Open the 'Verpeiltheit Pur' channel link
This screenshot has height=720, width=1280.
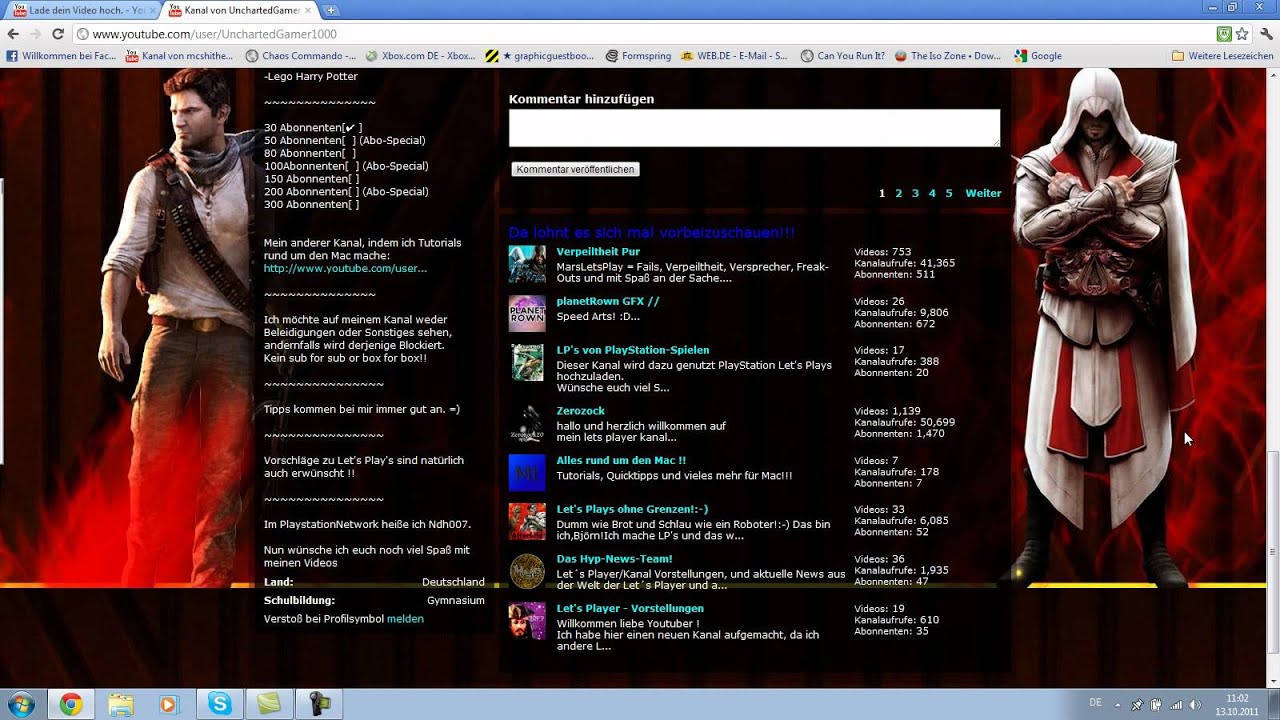[x=598, y=252]
